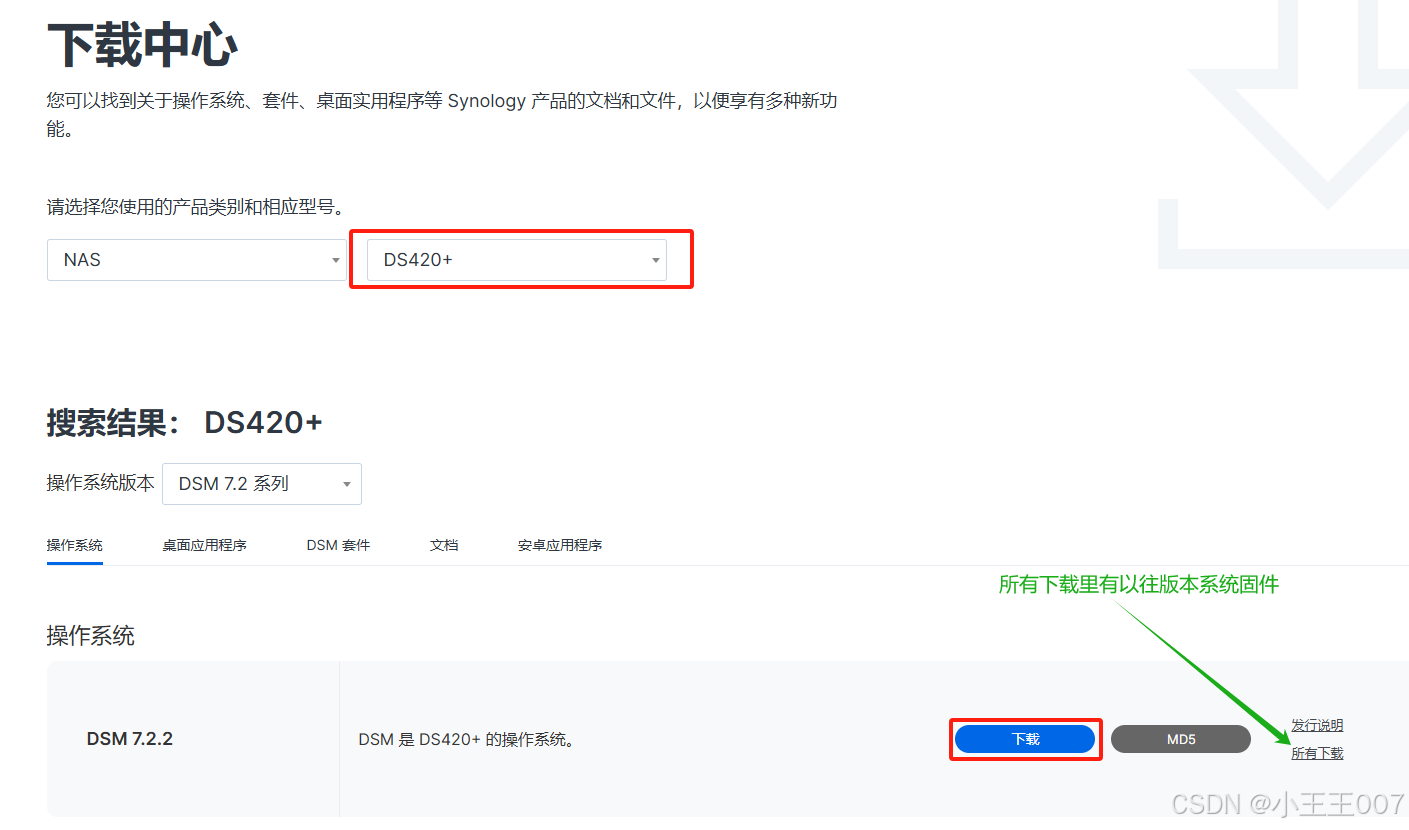Click the 操作系统版本 label
This screenshot has width=1409, height=830.
[x=101, y=483]
